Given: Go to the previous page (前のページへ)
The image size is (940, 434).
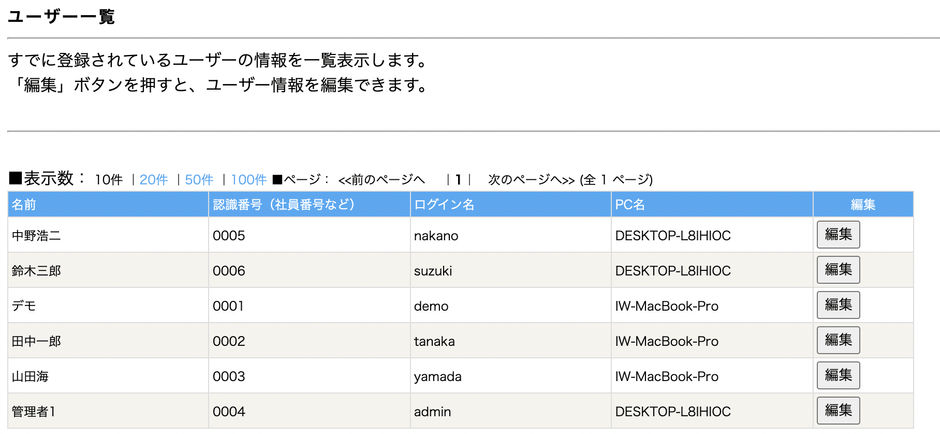Looking at the screenshot, I should coord(381,180).
